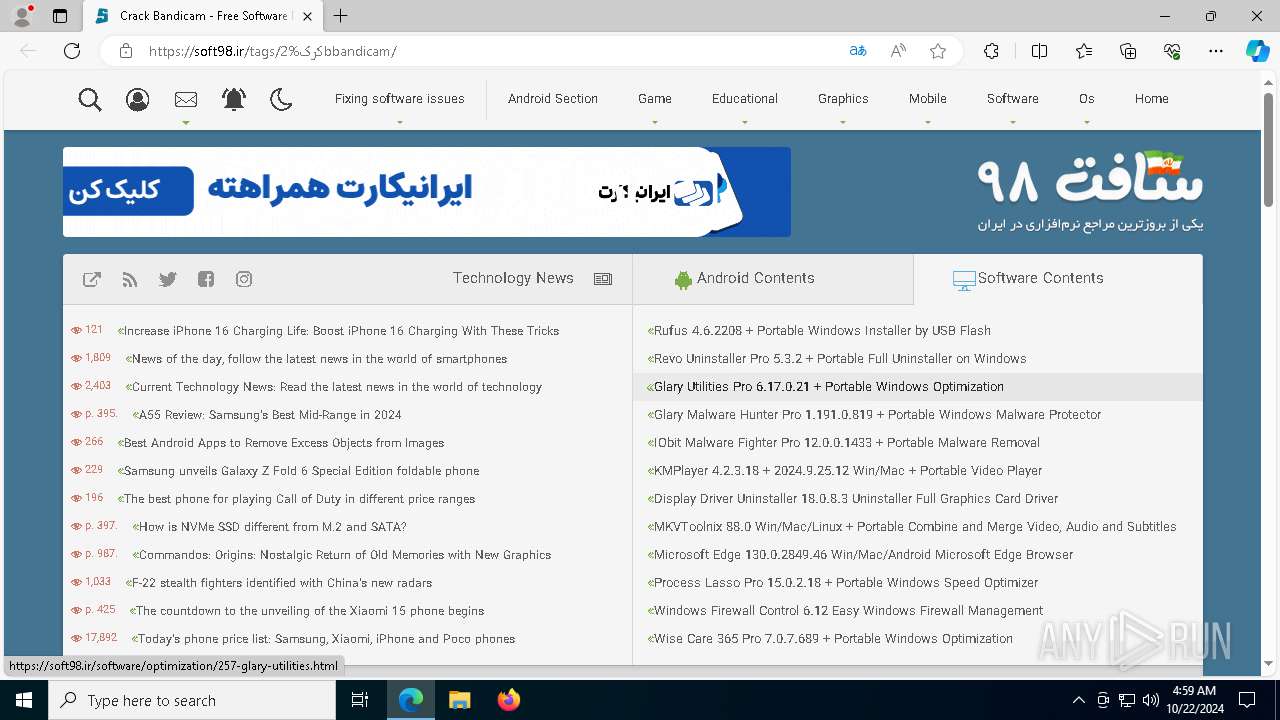Image resolution: width=1280 pixels, height=720 pixels.
Task: Expand the Educational menu
Action: [x=745, y=99]
